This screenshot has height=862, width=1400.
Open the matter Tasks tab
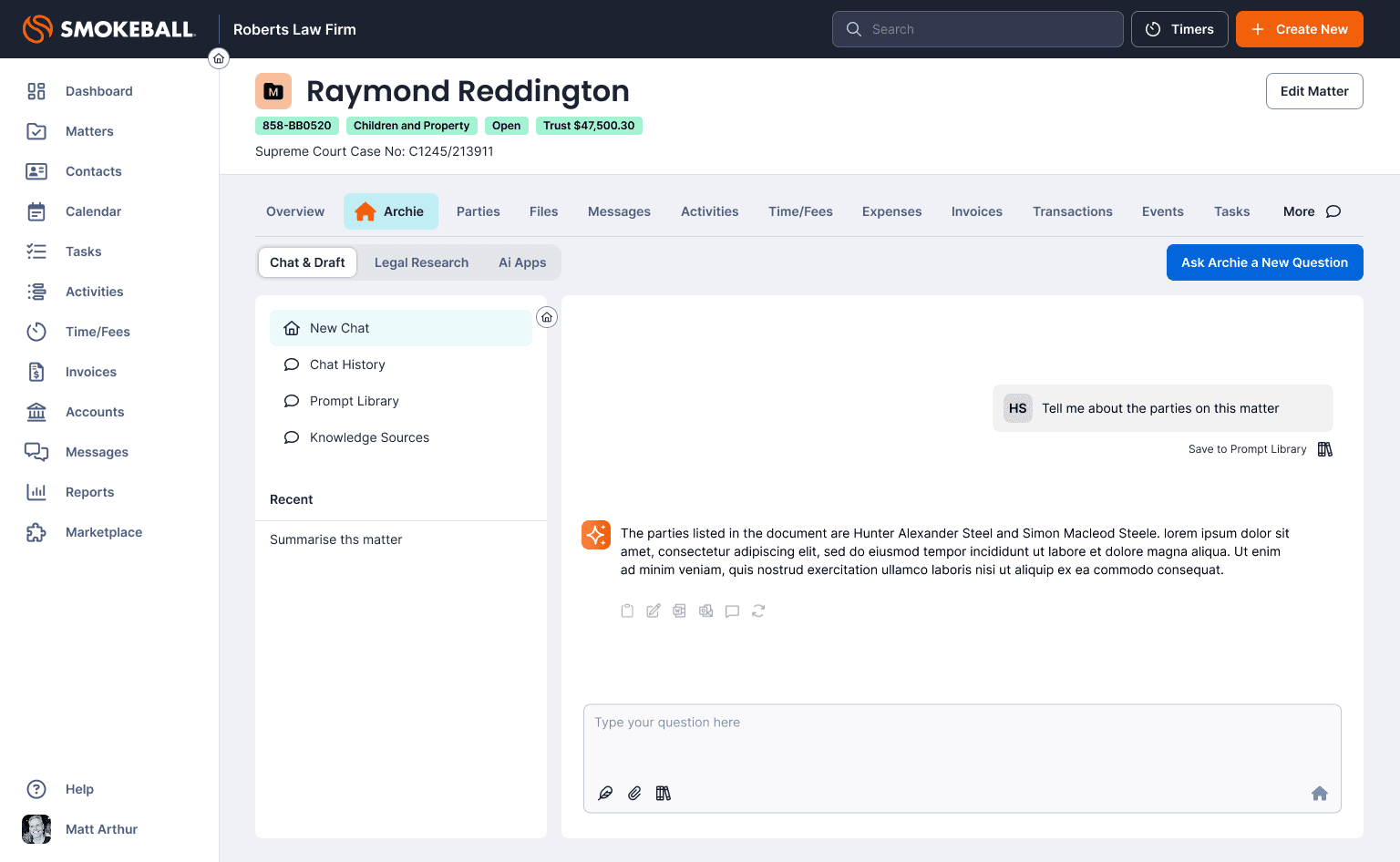(1232, 211)
